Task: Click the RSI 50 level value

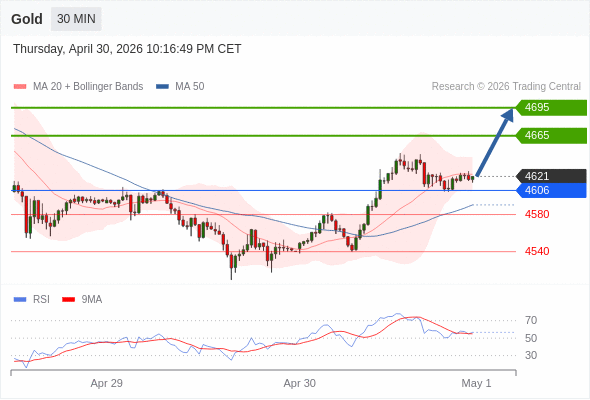Action: (x=531, y=338)
